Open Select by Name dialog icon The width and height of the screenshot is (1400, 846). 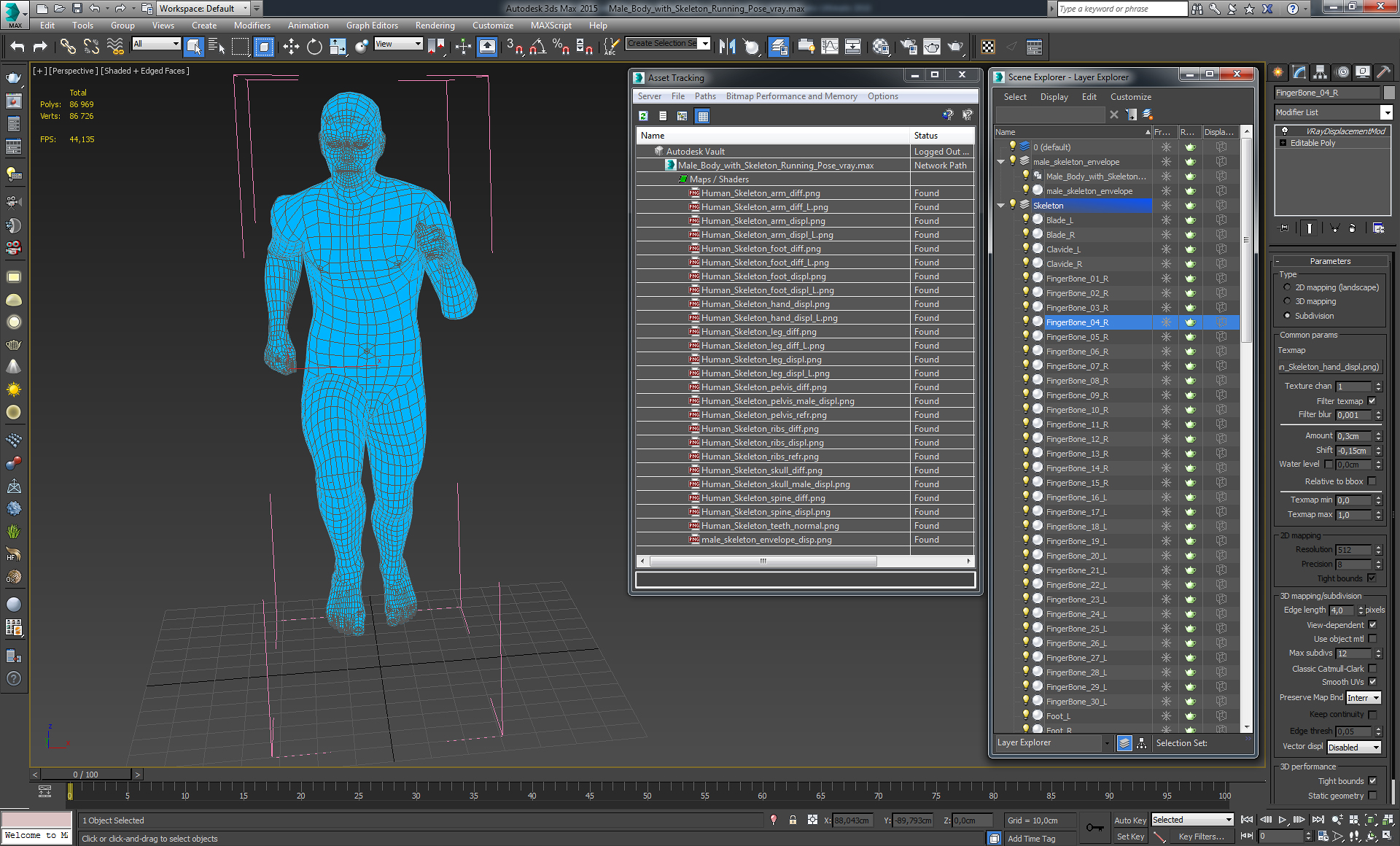pos(217,47)
